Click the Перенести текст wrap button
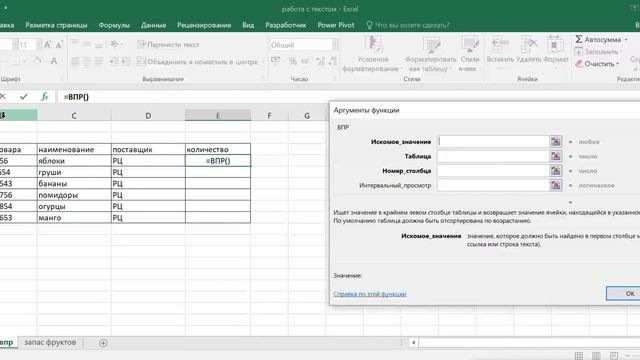The image size is (640, 360). 168,44
